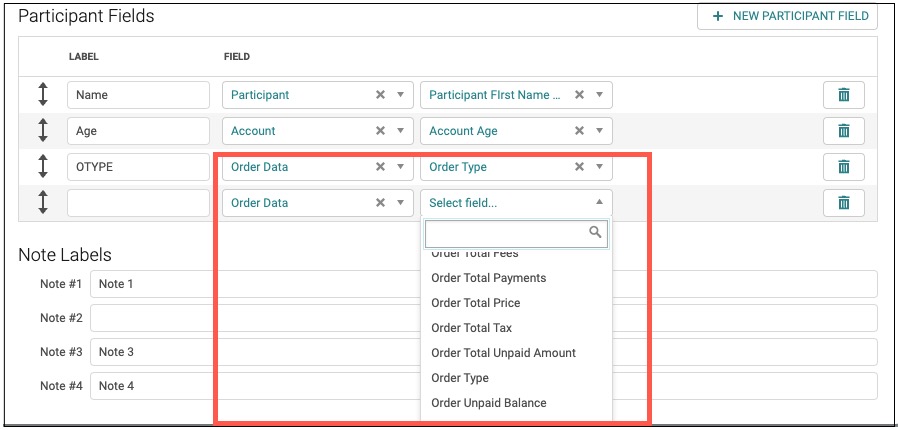Delete the Age participant field row

[844, 131]
